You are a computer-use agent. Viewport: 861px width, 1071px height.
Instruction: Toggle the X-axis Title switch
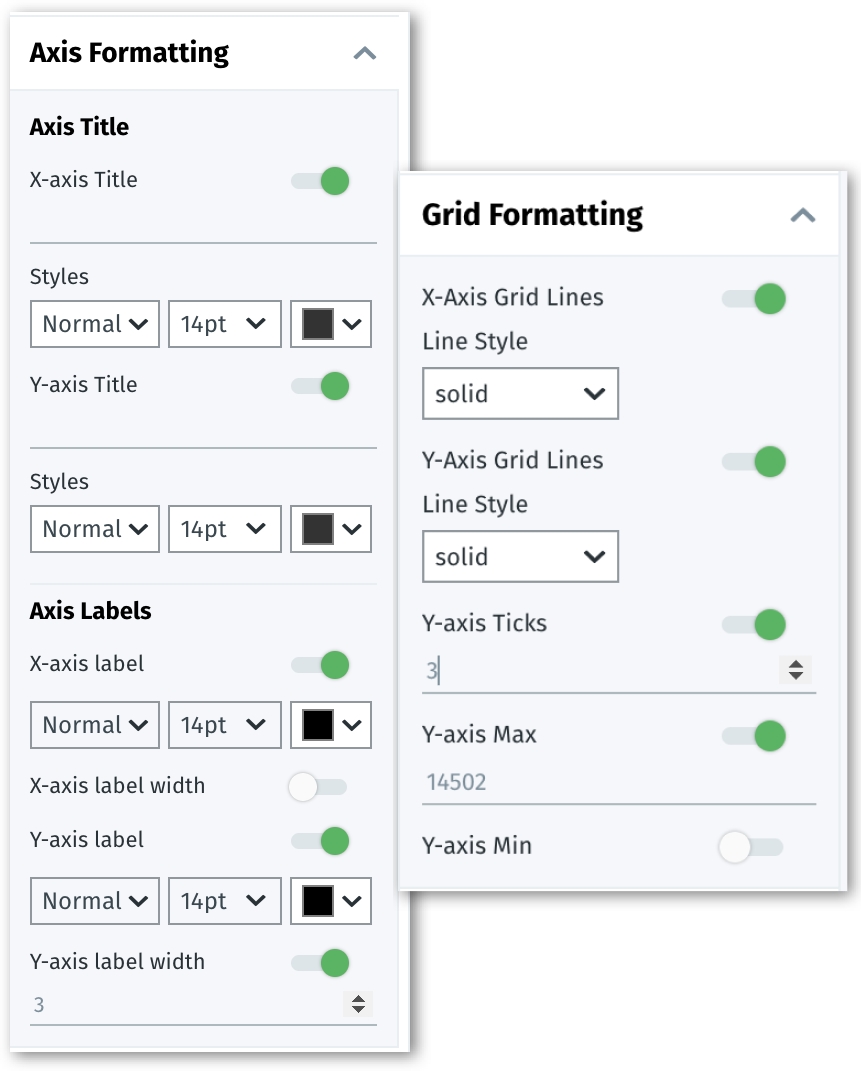(x=322, y=181)
